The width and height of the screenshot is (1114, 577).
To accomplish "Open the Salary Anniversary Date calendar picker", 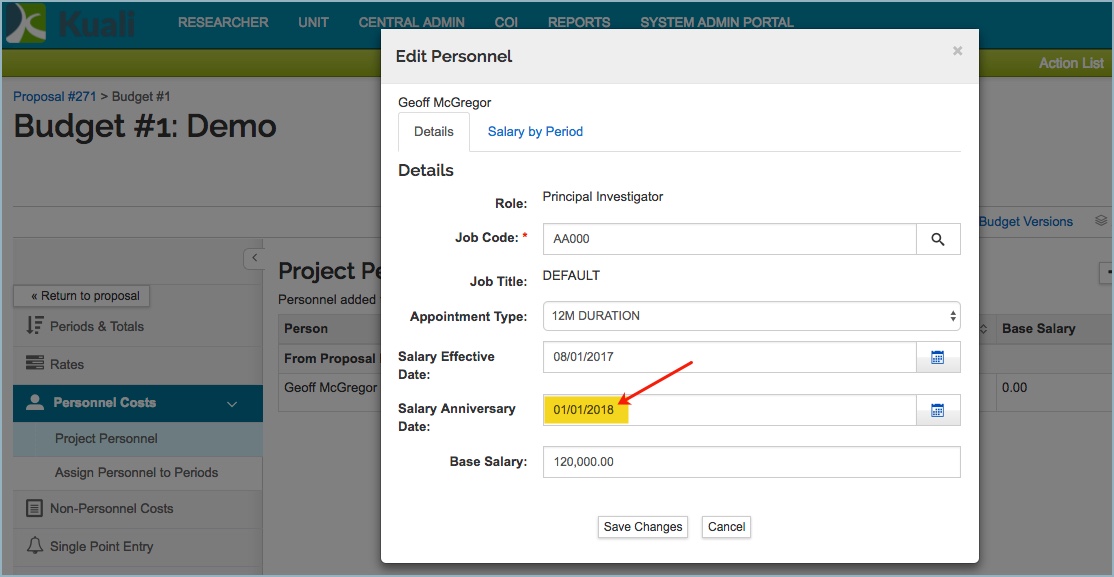I will (938, 410).
